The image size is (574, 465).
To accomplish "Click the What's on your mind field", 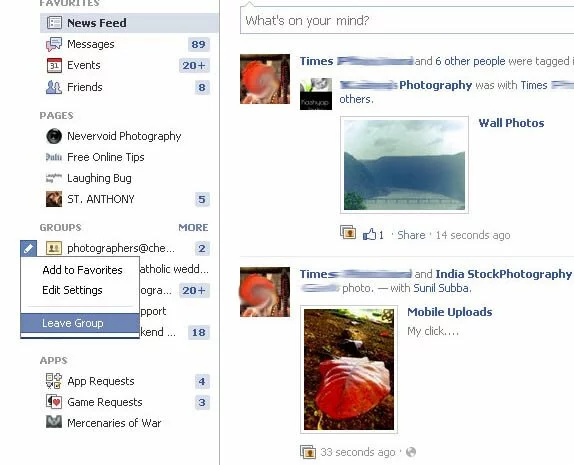I will pyautogui.click(x=407, y=21).
